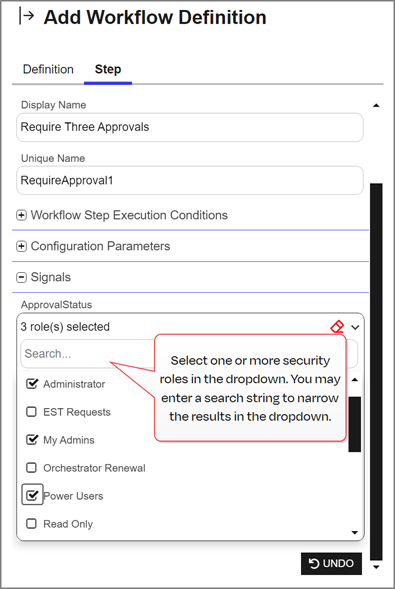This screenshot has width=395, height=589.
Task: Collapse panel using arrow icon beside title
Action: click(x=27, y=17)
